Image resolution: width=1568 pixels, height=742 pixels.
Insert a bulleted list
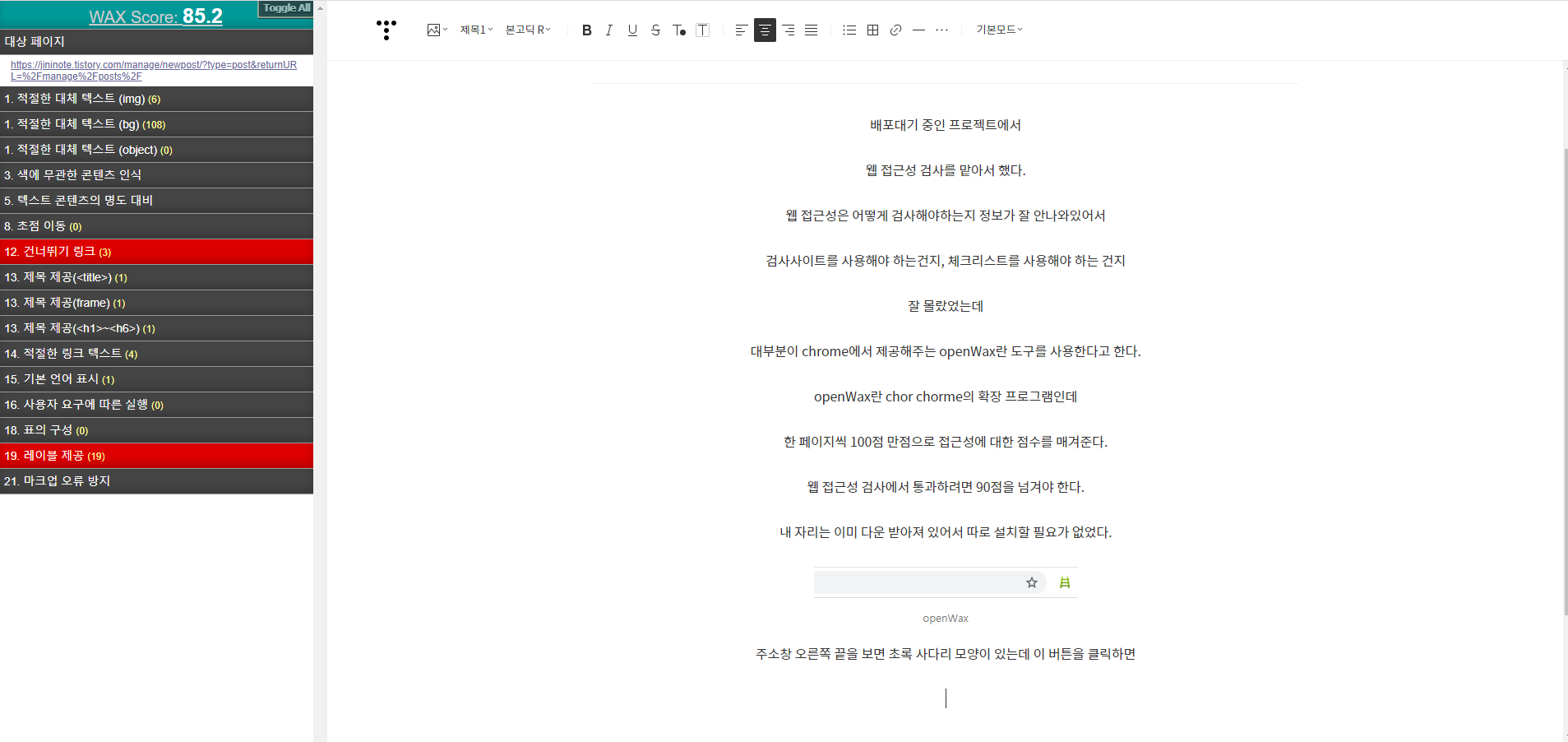(x=849, y=30)
